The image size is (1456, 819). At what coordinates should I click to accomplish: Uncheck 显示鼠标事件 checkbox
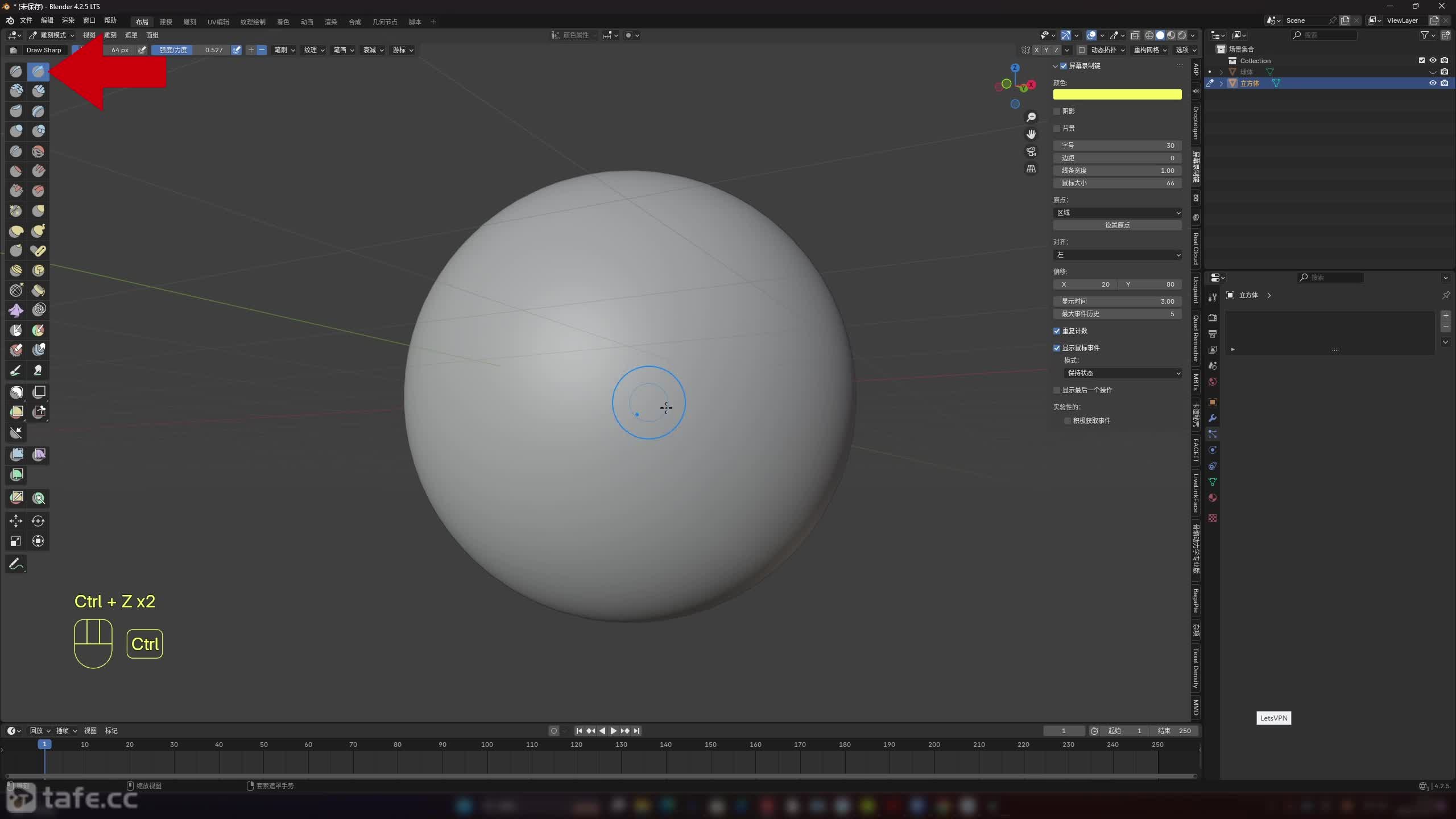[x=1057, y=348]
